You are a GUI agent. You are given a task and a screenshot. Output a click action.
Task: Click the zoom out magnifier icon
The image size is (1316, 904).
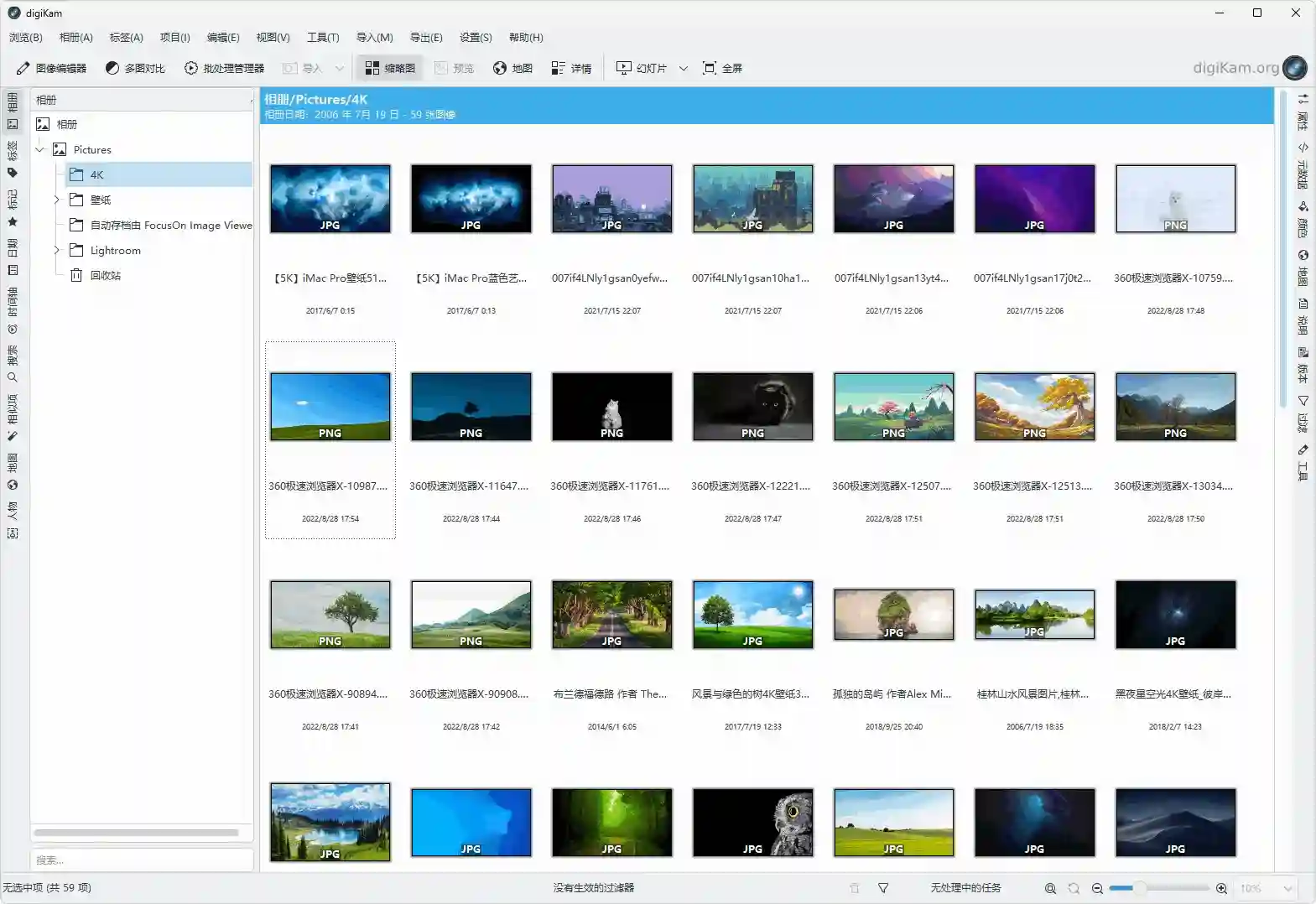click(x=1097, y=888)
